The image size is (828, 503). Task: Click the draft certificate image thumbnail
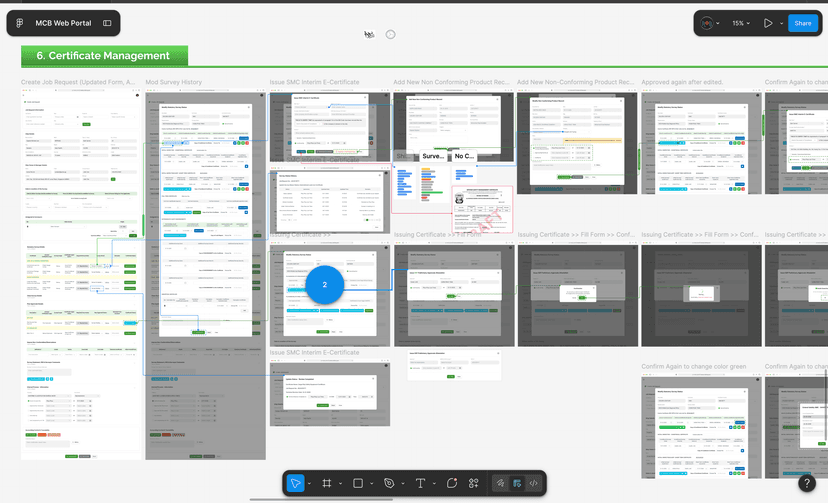[x=482, y=209]
